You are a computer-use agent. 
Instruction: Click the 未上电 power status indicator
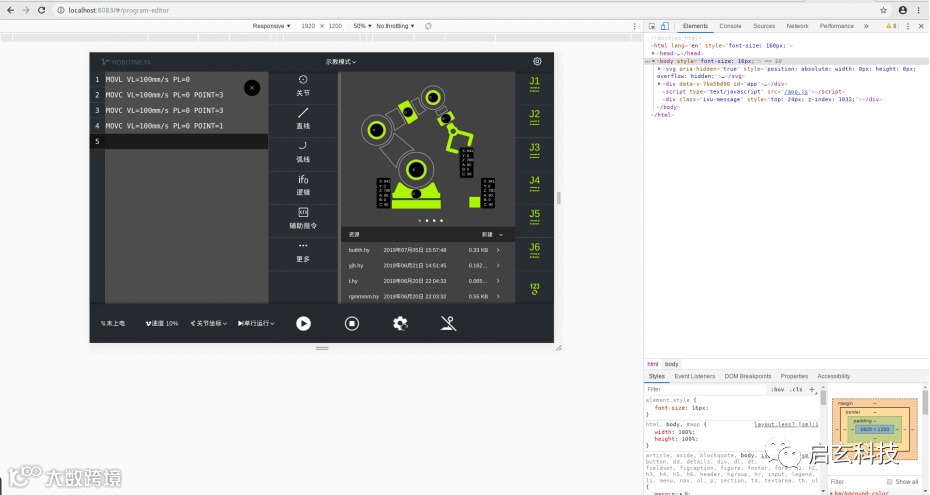[x=113, y=323]
